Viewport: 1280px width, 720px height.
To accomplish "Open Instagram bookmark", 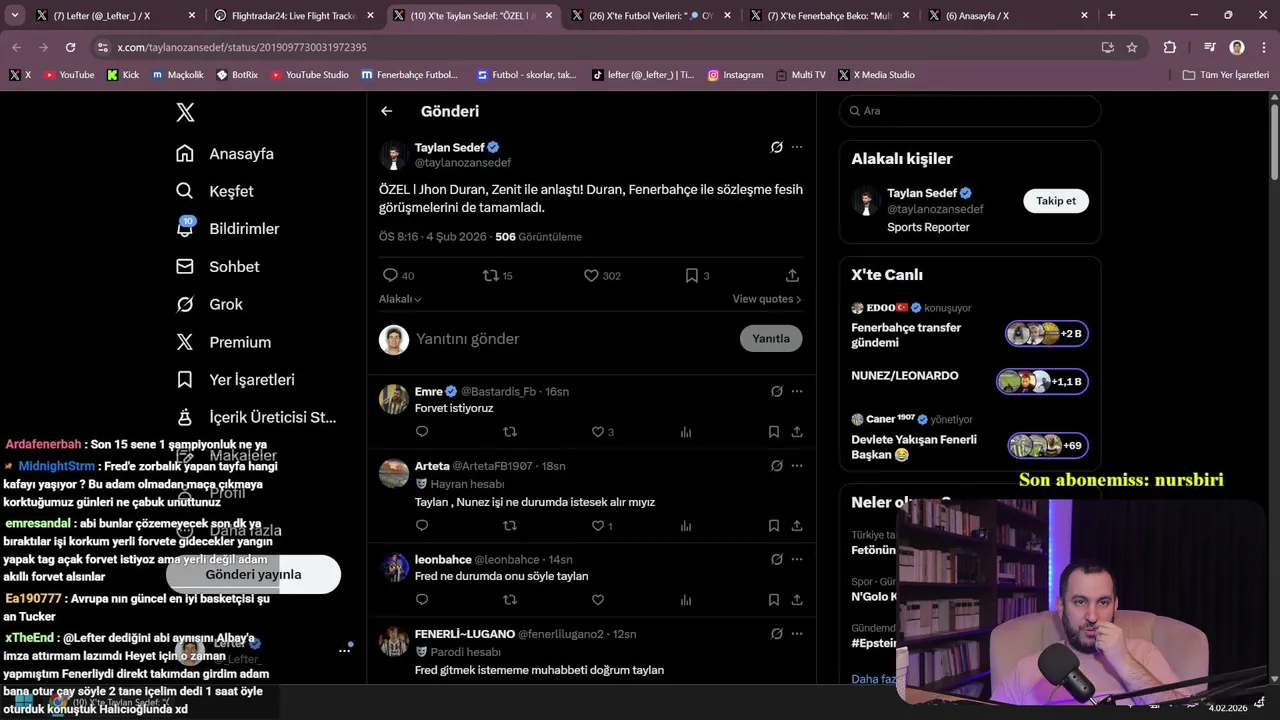I will 735,75.
